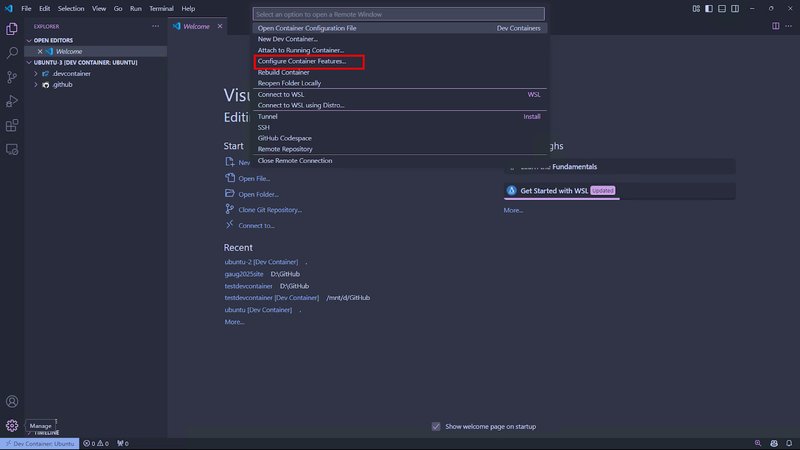800x450 pixels.
Task: Choose New Dev Container option
Action: point(399,39)
